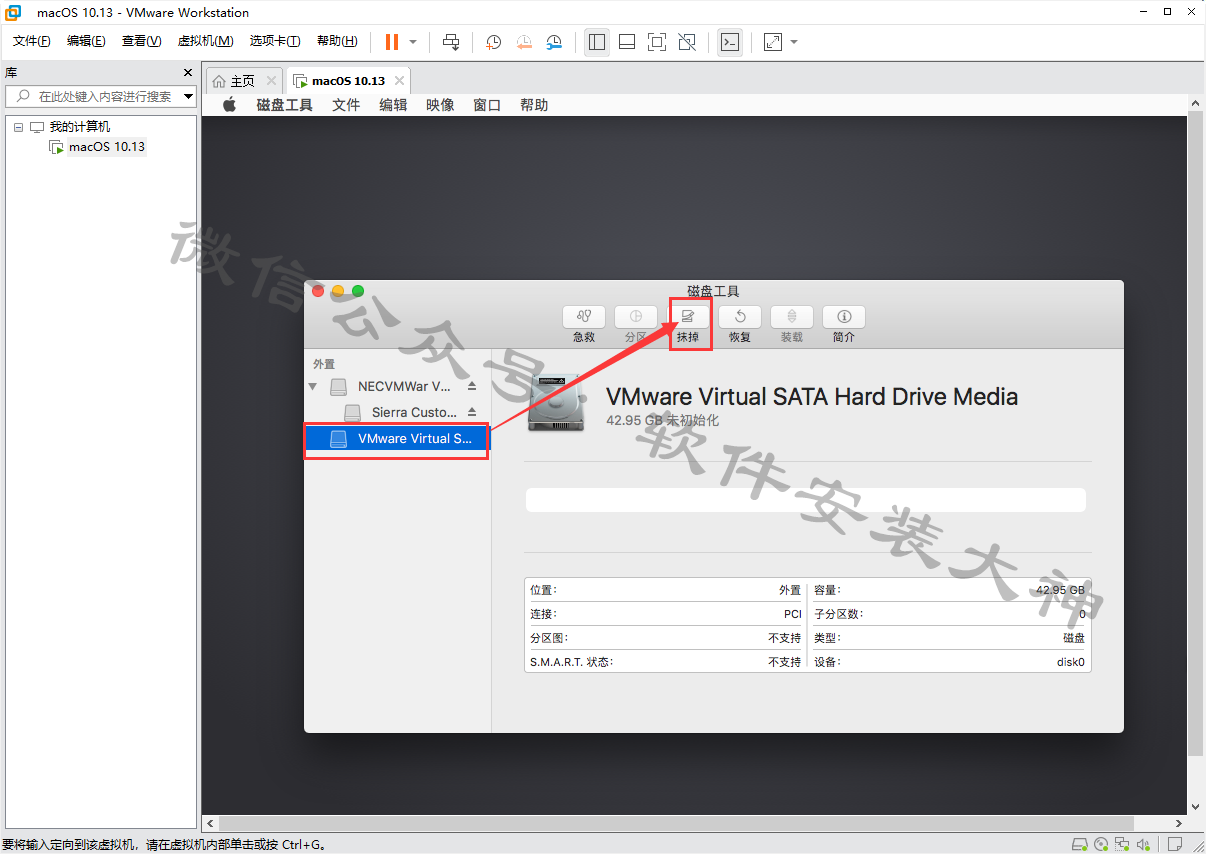Open the 查看(V) menu in VMware
This screenshot has height=854, width=1206.
[141, 41]
